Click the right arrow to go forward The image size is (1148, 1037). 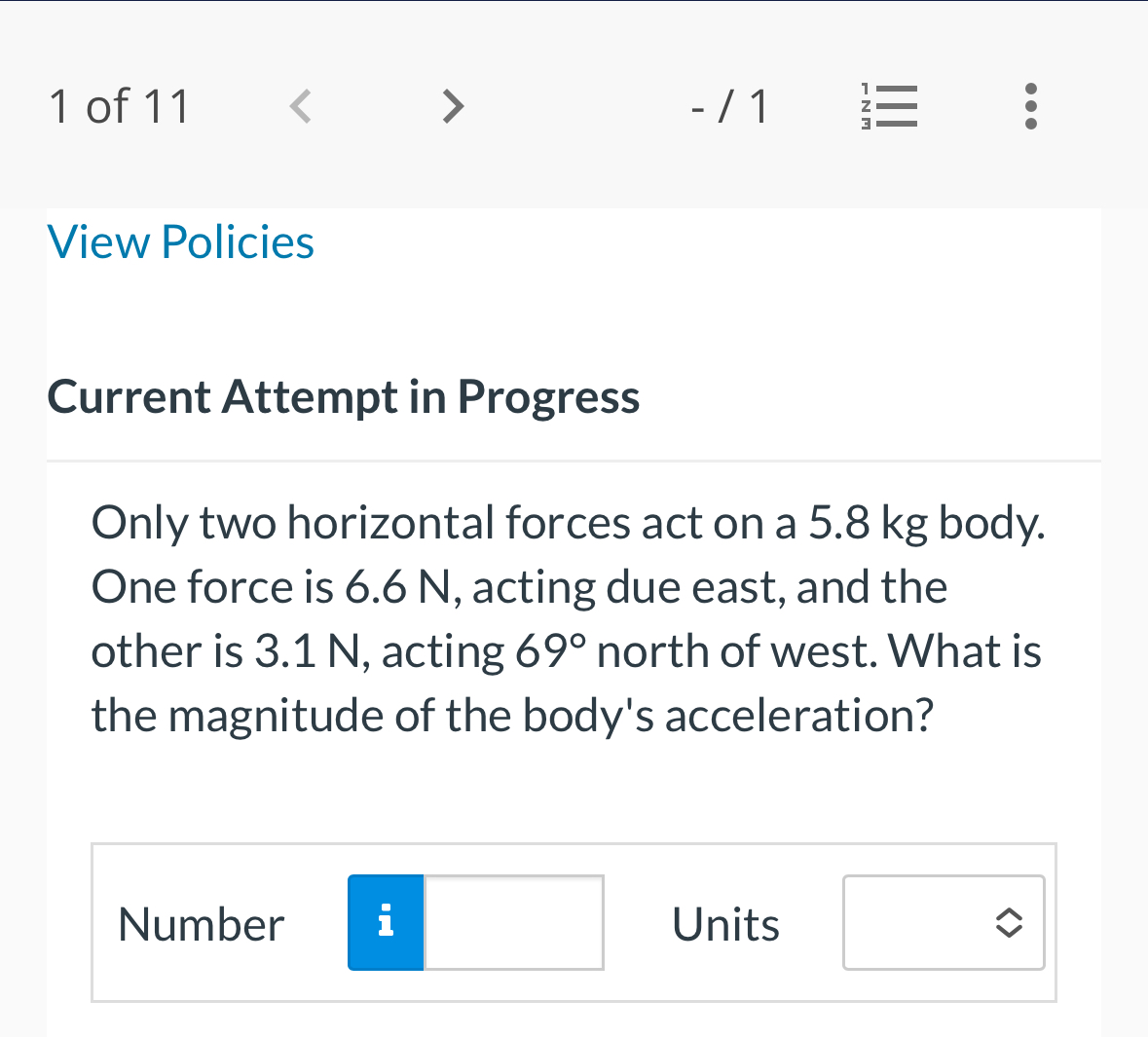pos(452,106)
